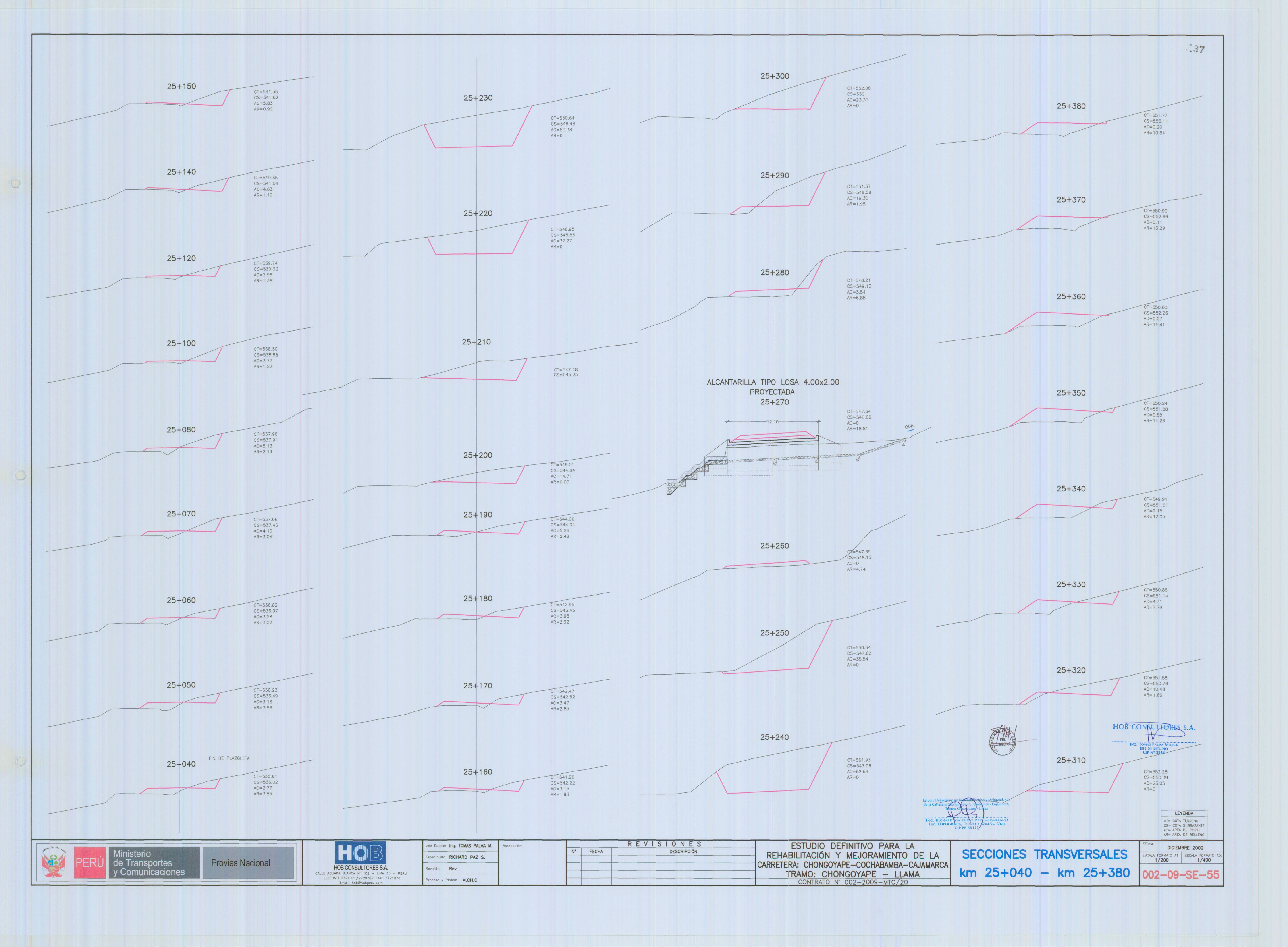Screen dimensions: 1288x947
Task: Click the km 25+040 – km 25+380 range
Action: coord(1044,873)
